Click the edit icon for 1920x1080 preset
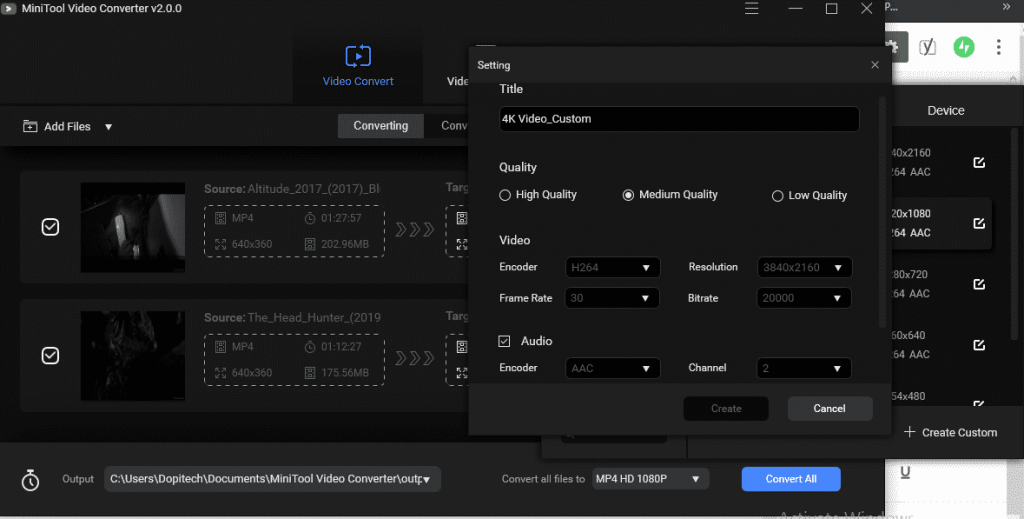The height and width of the screenshot is (519, 1024). pos(979,223)
